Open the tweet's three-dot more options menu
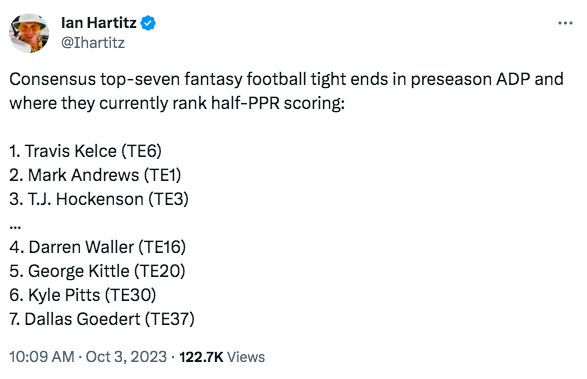Viewport: 587px width, 379px height. tap(565, 23)
